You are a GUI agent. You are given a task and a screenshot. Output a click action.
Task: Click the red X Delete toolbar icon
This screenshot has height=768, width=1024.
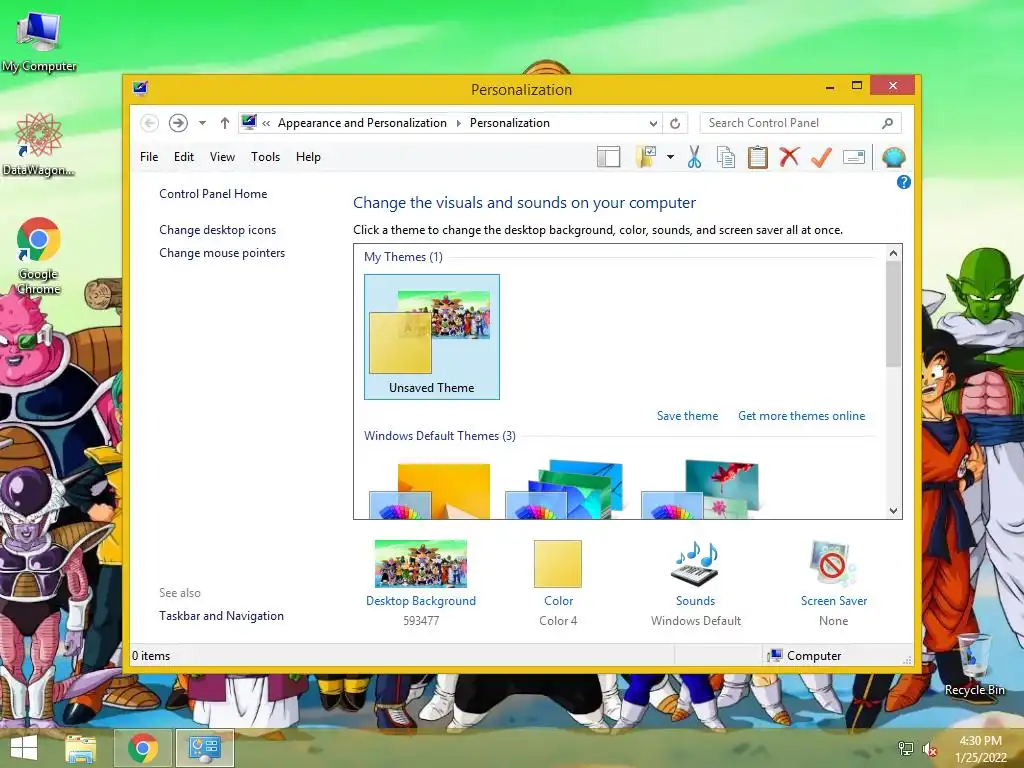click(x=789, y=157)
